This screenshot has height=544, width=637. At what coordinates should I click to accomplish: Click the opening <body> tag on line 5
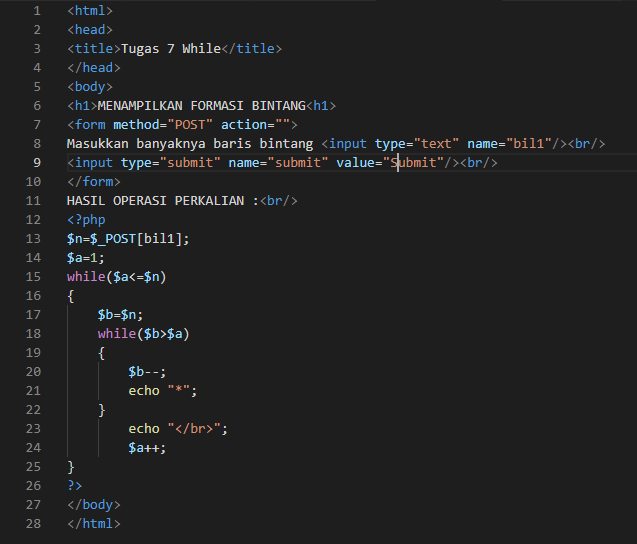90,87
